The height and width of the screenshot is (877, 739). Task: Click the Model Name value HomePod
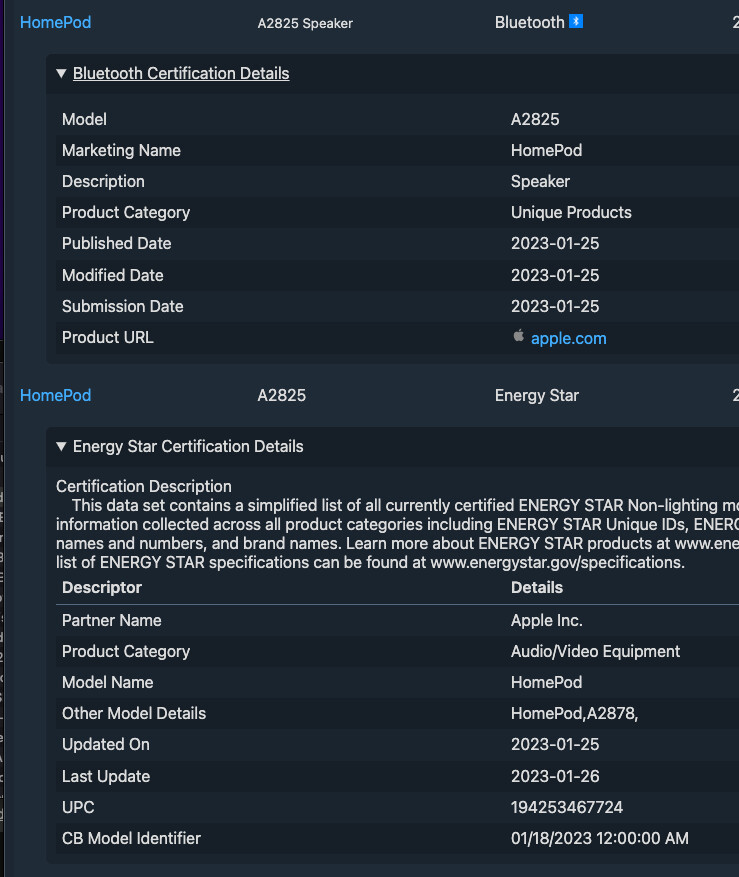coord(547,682)
